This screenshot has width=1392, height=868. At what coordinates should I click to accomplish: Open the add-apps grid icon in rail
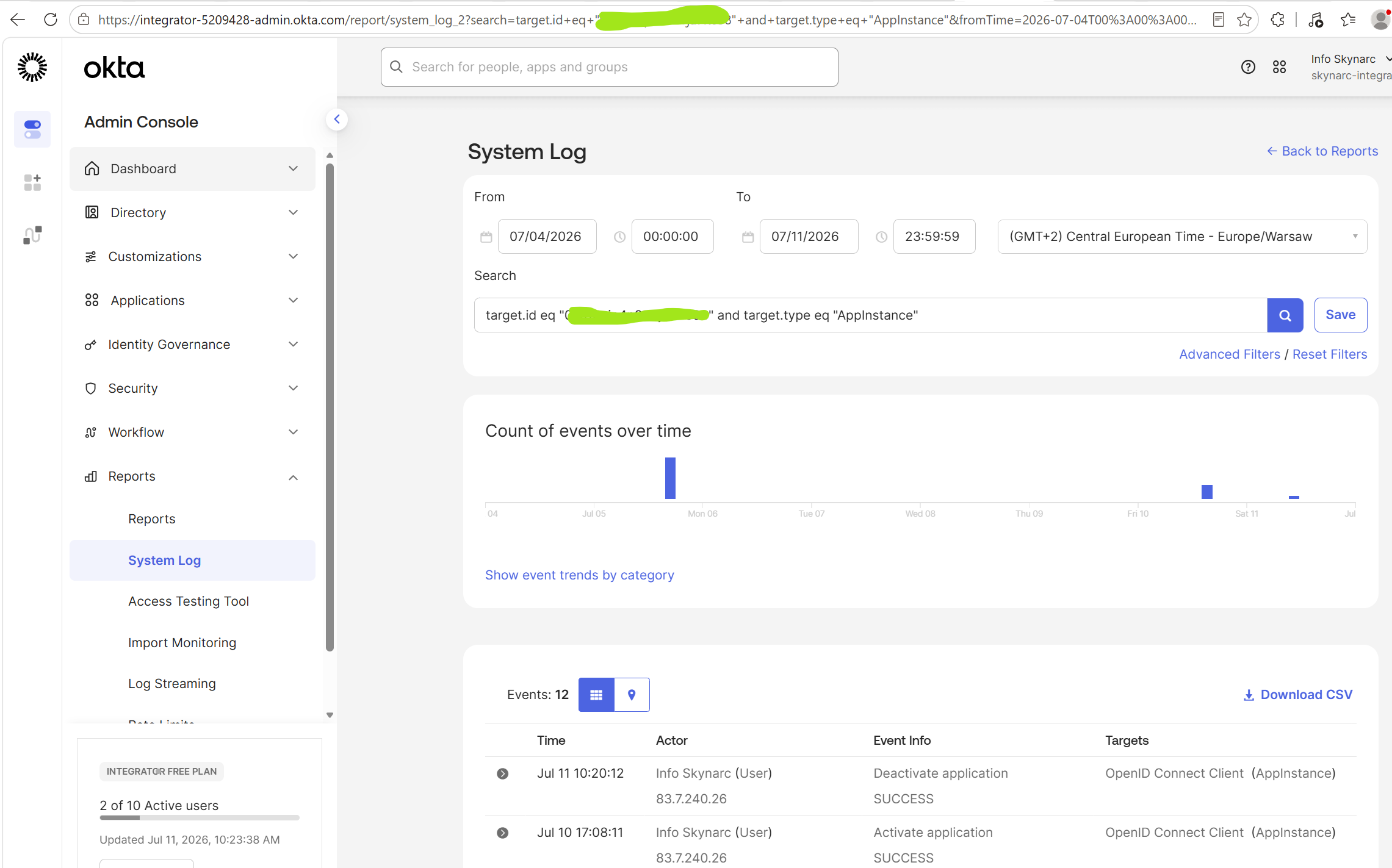pyautogui.click(x=32, y=182)
